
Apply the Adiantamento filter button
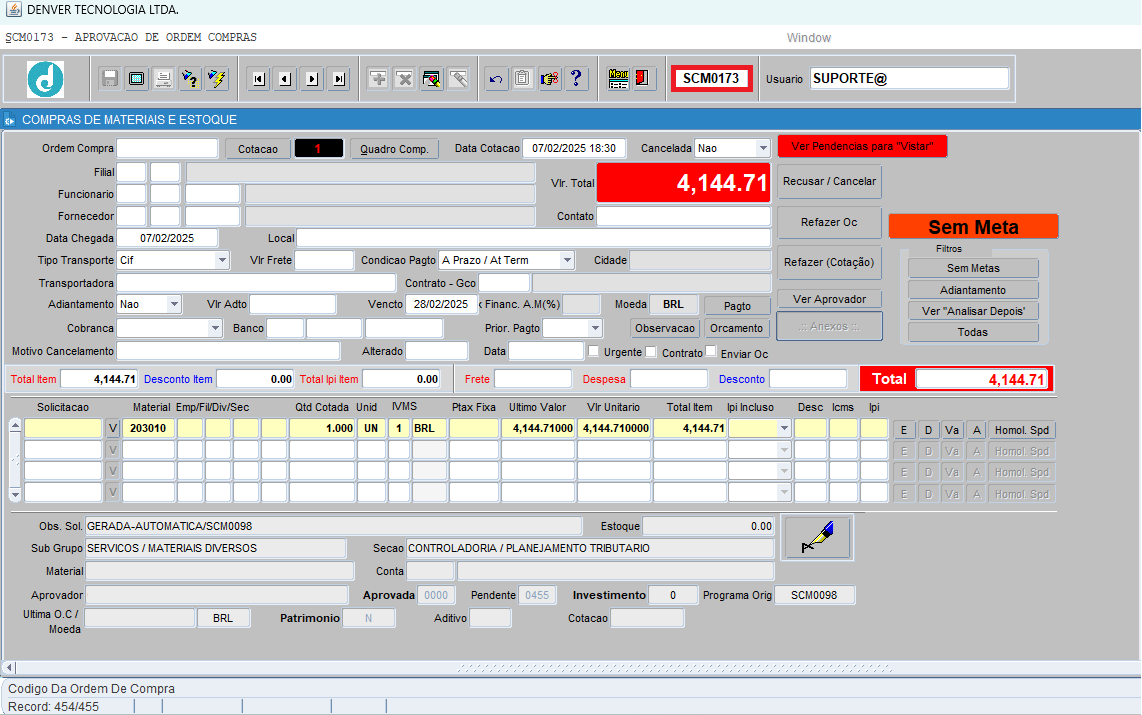pos(973,290)
